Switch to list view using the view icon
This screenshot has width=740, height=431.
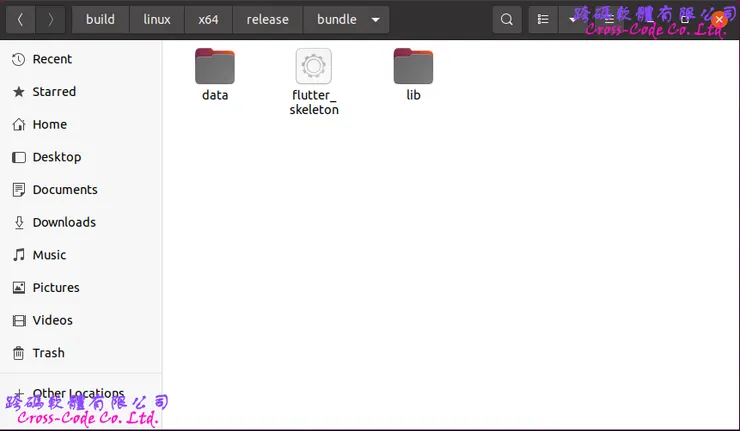[x=543, y=19]
